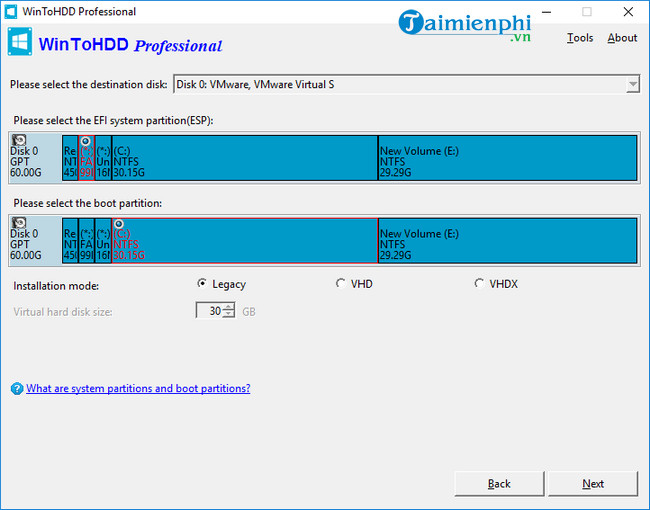Open the destination disk dropdown

pyautogui.click(x=406, y=84)
